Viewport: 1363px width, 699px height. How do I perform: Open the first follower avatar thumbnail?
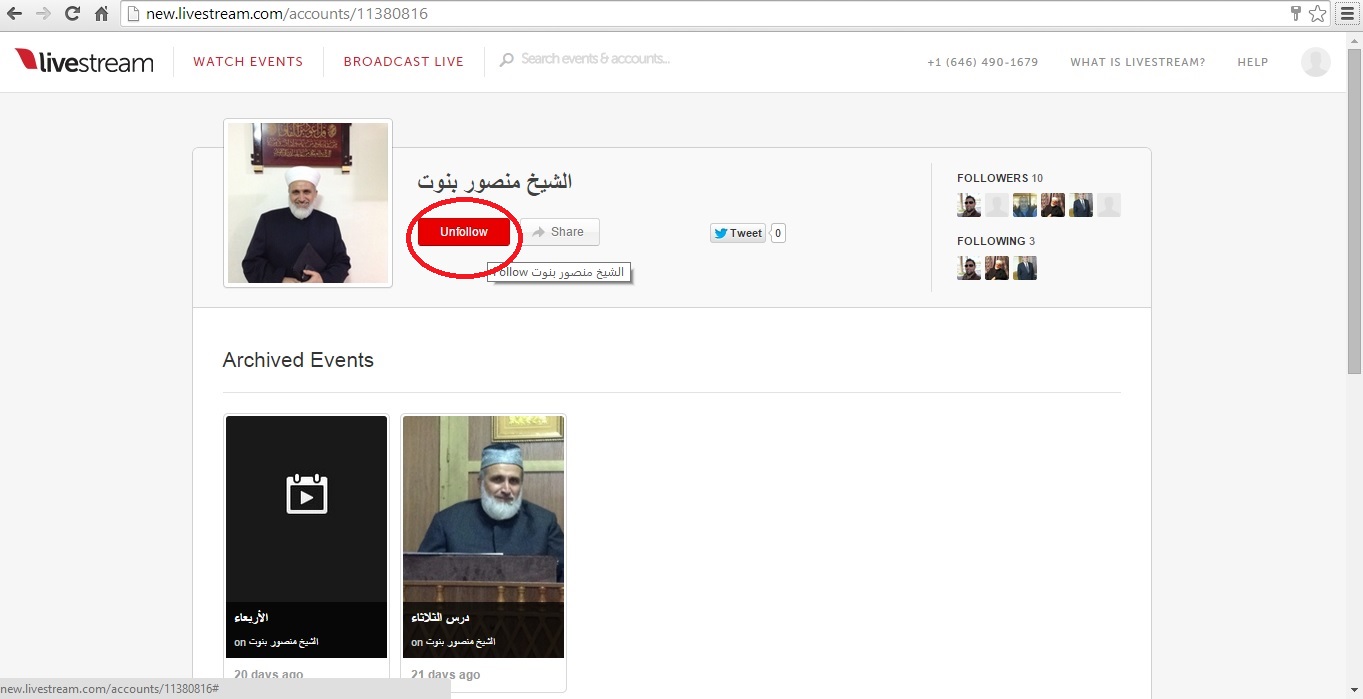pos(969,205)
